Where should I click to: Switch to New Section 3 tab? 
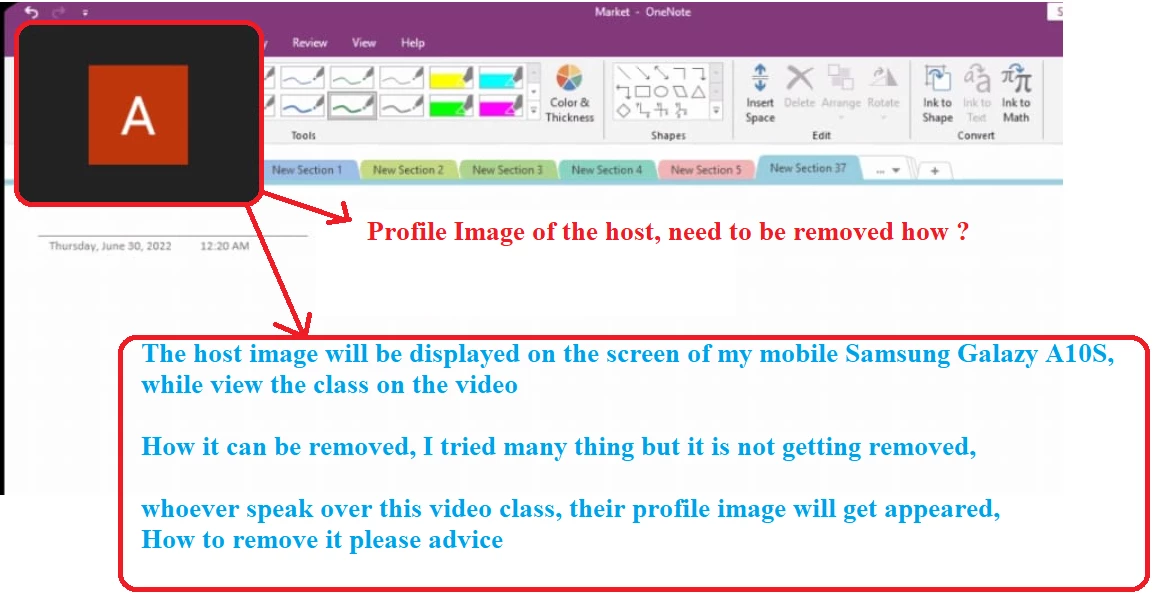tap(507, 170)
